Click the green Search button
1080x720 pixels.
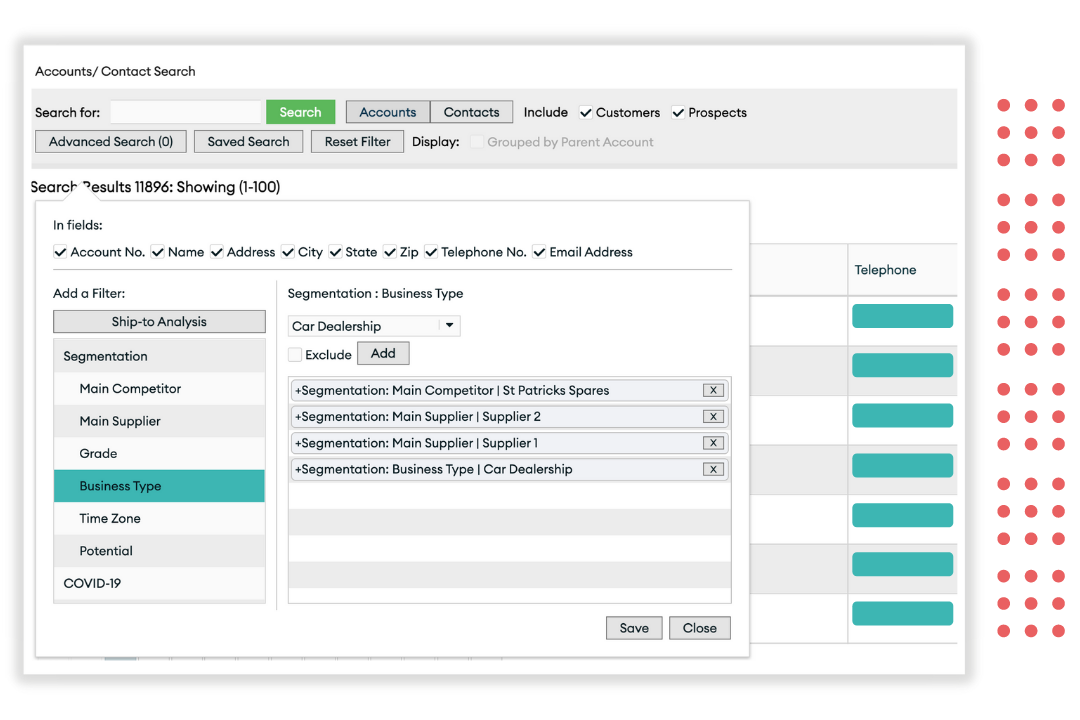300,112
